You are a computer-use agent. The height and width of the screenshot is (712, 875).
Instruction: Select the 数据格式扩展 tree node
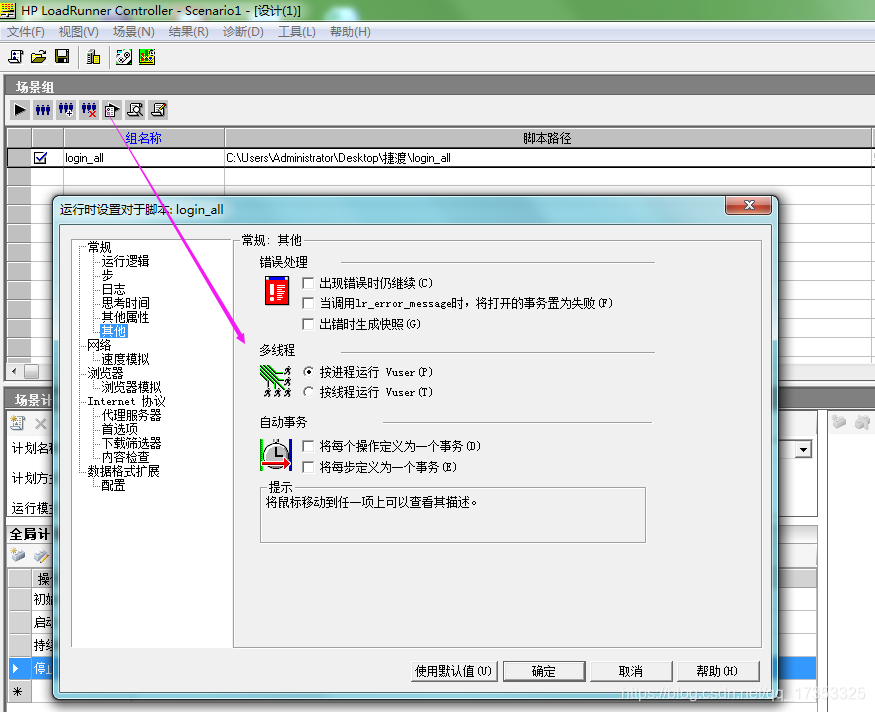tap(123, 472)
